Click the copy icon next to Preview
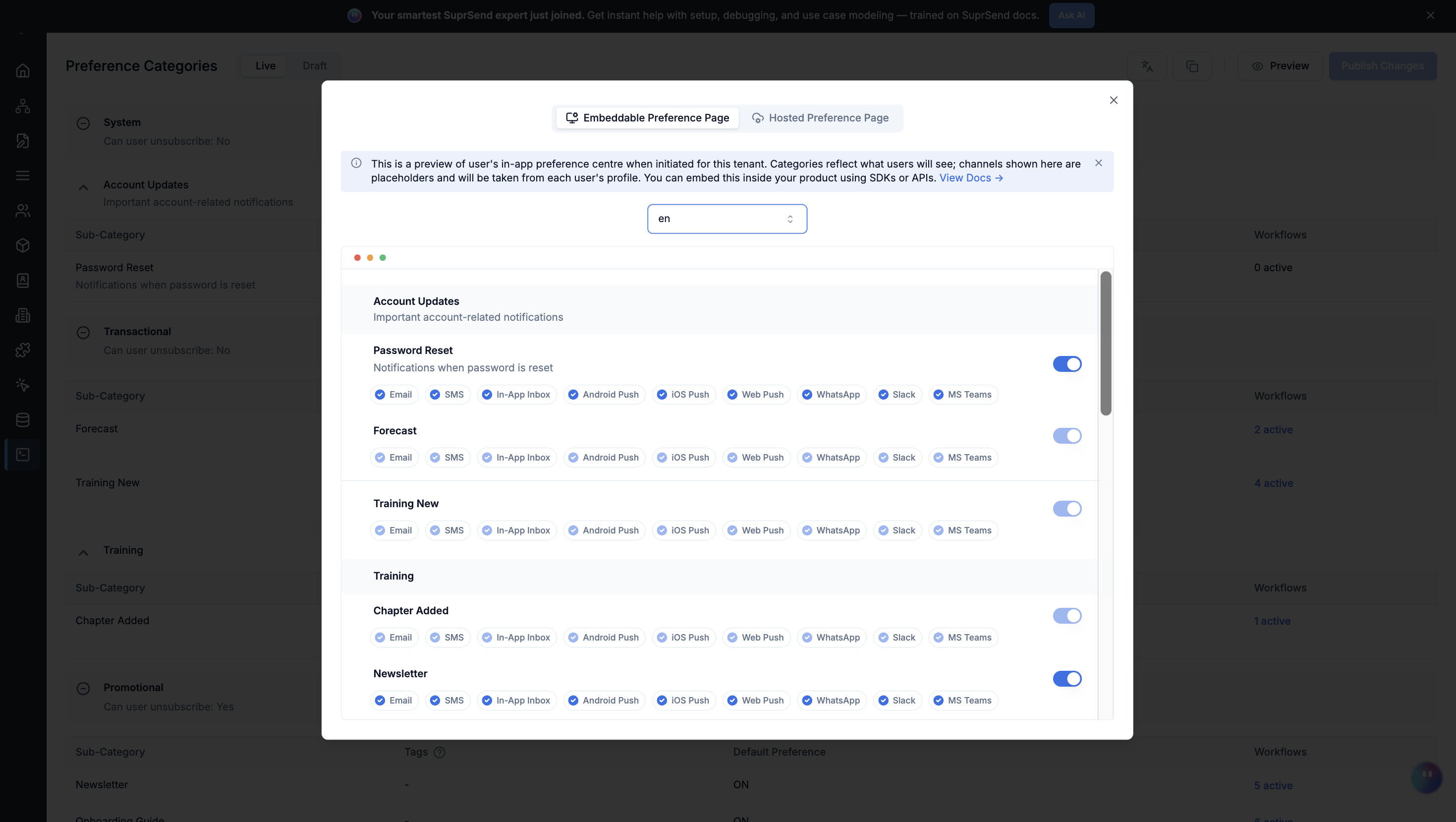The width and height of the screenshot is (1456, 822). pyautogui.click(x=1191, y=66)
